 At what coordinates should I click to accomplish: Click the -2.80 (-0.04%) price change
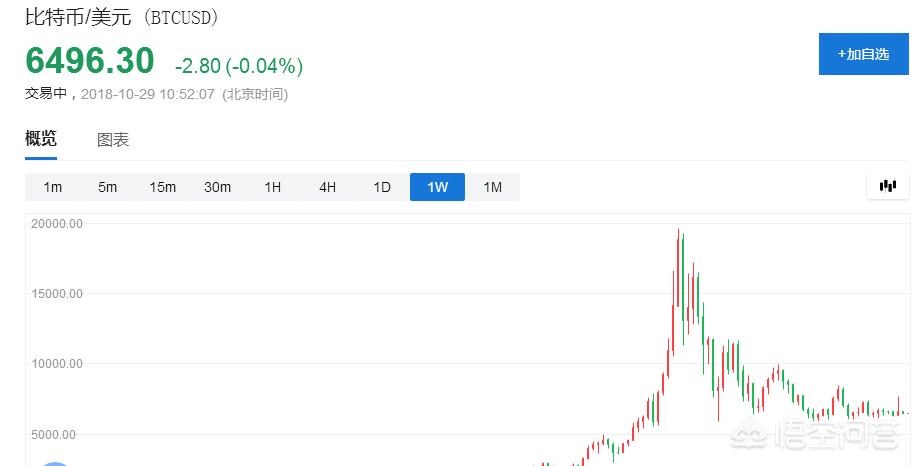point(238,66)
